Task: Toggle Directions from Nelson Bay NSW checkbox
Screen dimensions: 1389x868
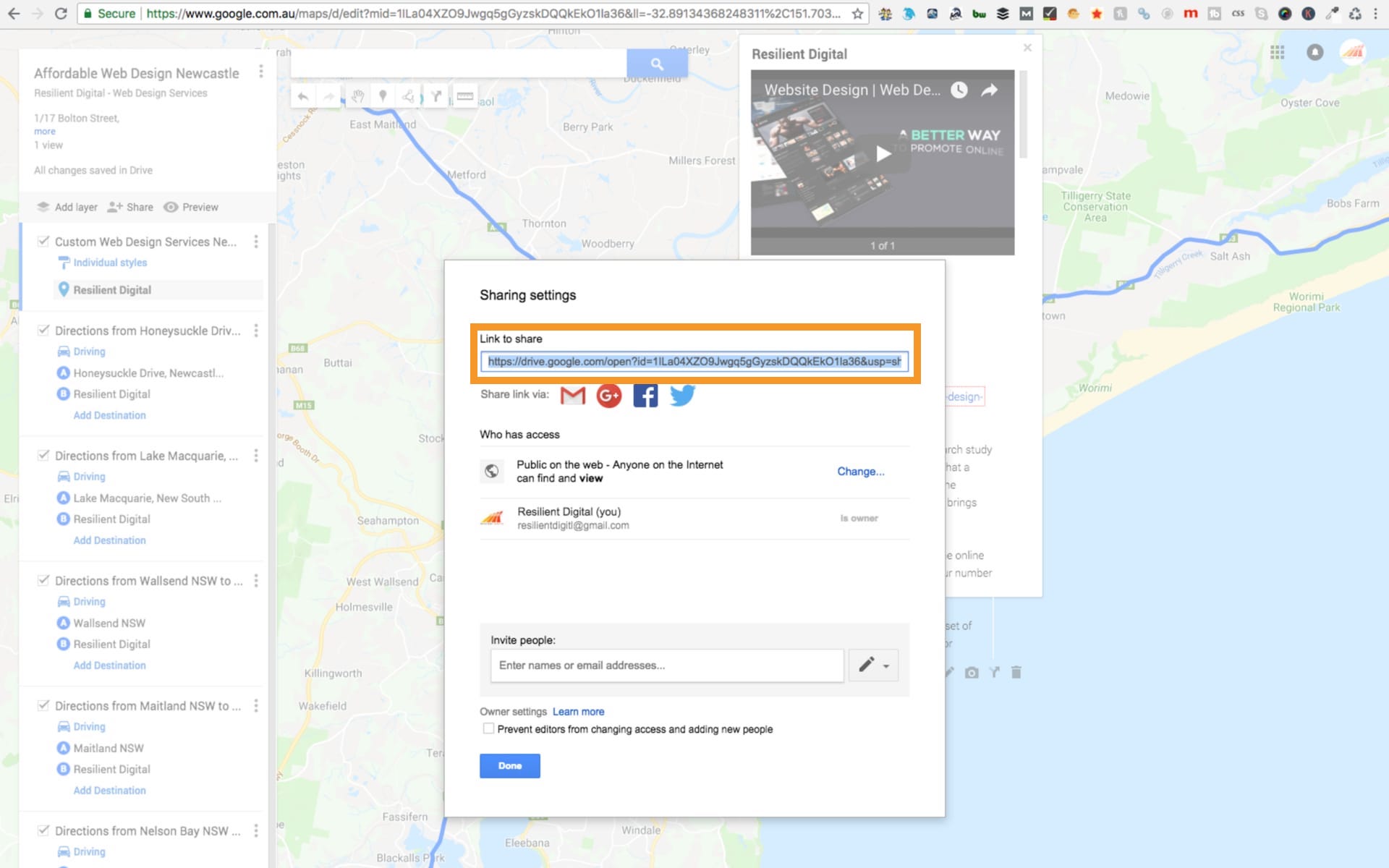Action: [43, 831]
